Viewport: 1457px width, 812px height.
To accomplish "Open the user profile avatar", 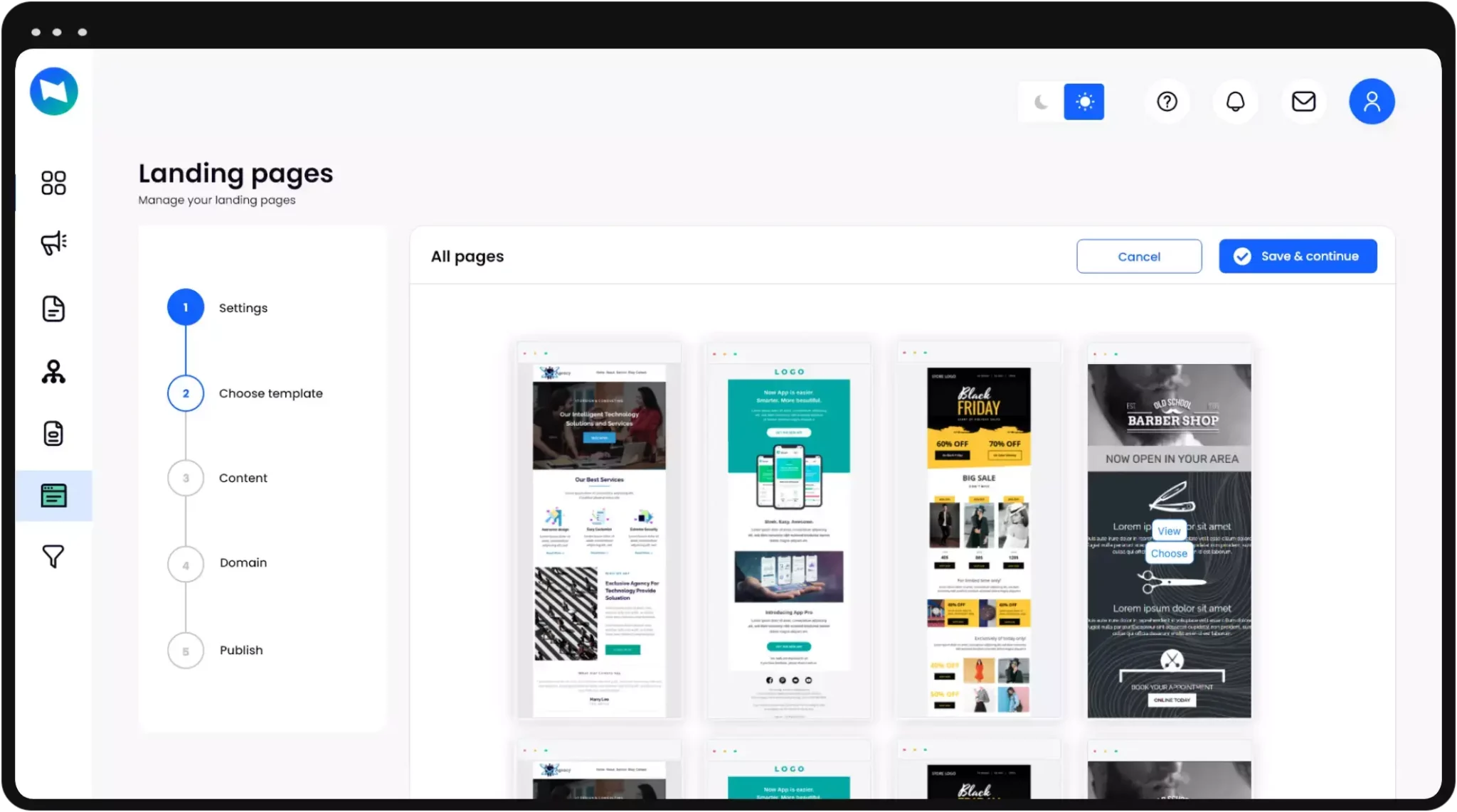I will pyautogui.click(x=1372, y=102).
